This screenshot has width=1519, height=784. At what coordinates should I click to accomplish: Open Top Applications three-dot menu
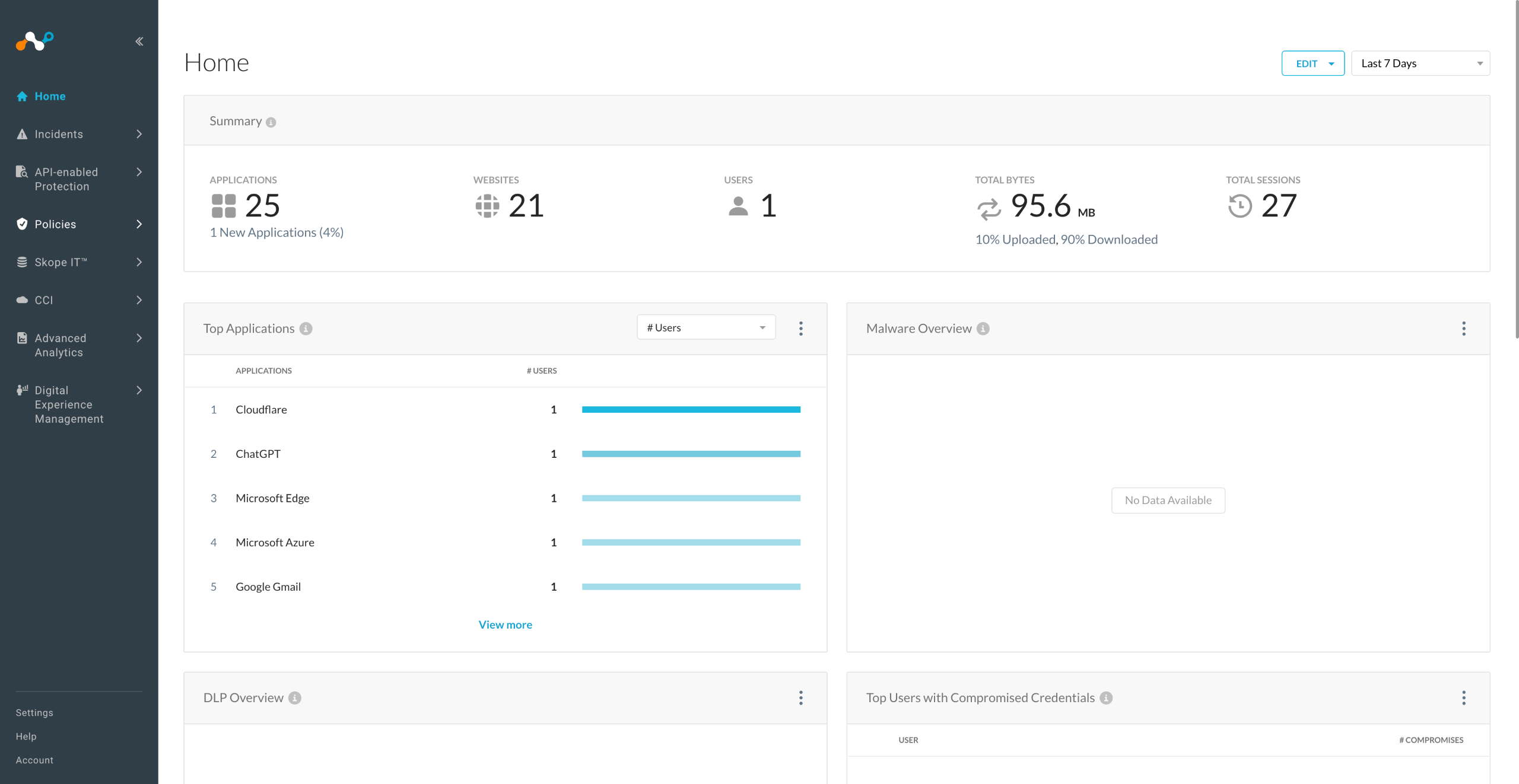pos(800,329)
